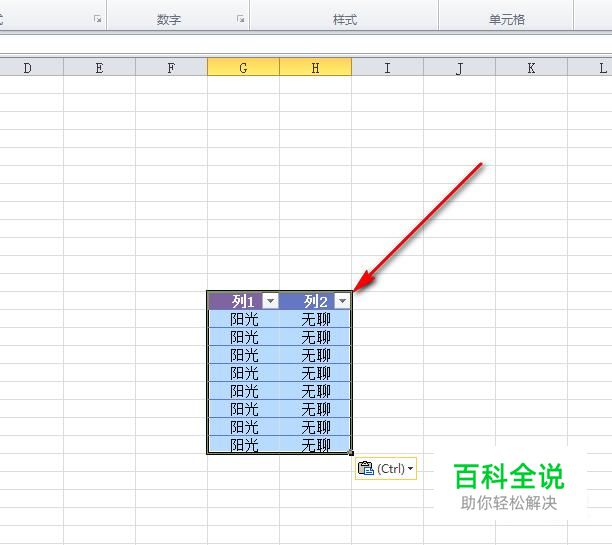This screenshot has width=612, height=545.
Task: Select column F header
Action: [171, 67]
